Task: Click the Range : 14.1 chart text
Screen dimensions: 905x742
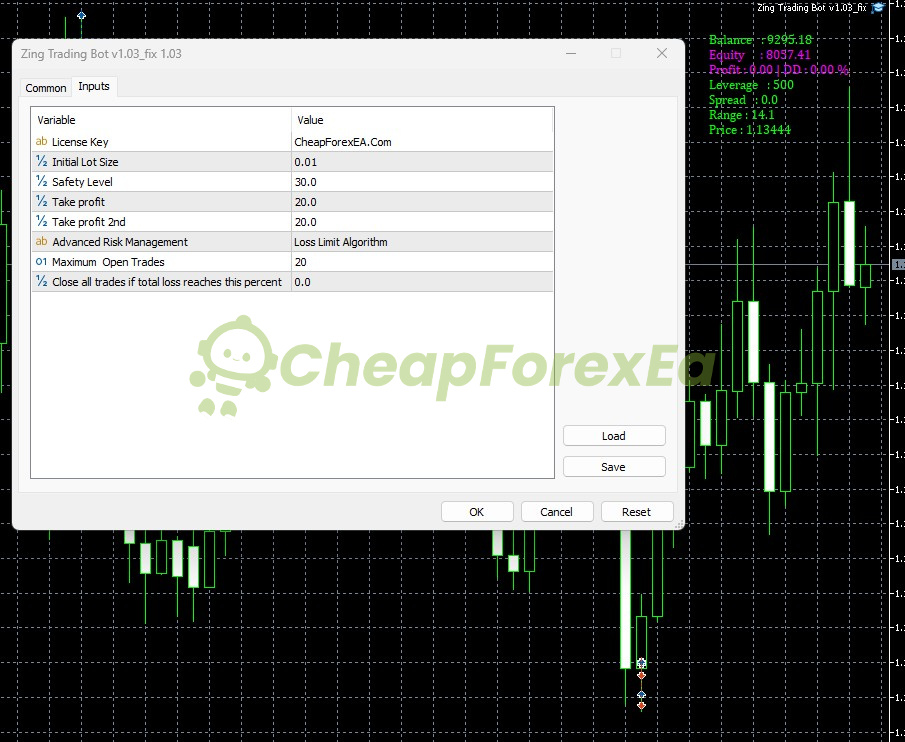Action: 742,115
